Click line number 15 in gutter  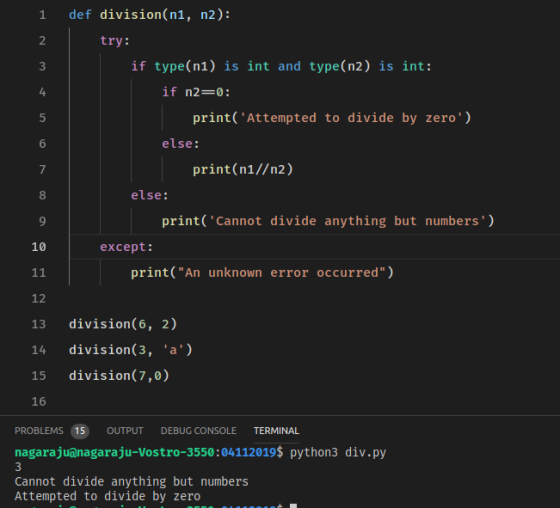tap(39, 376)
